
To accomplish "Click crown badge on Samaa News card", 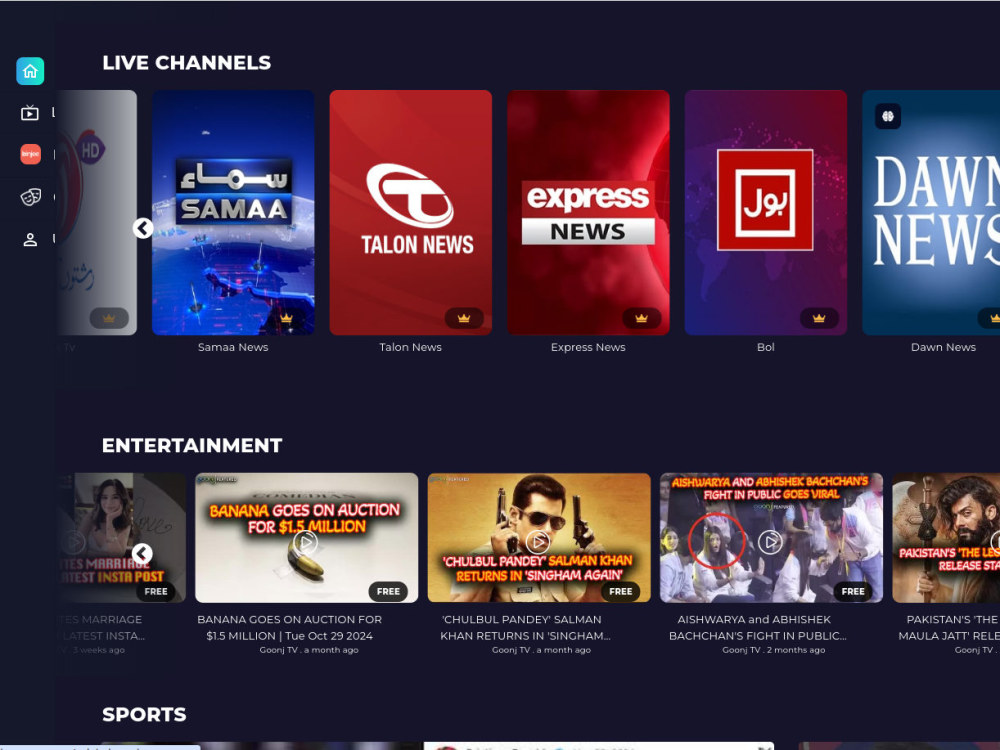I will pyautogui.click(x=286, y=318).
